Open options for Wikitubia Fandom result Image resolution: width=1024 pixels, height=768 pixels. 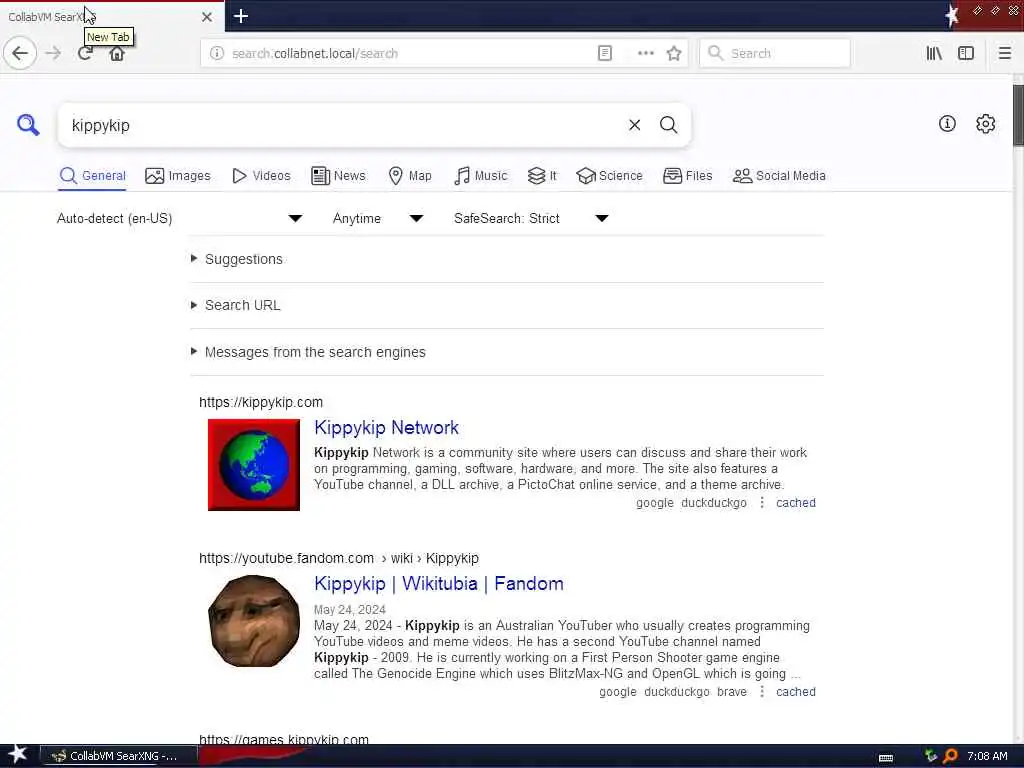761,691
